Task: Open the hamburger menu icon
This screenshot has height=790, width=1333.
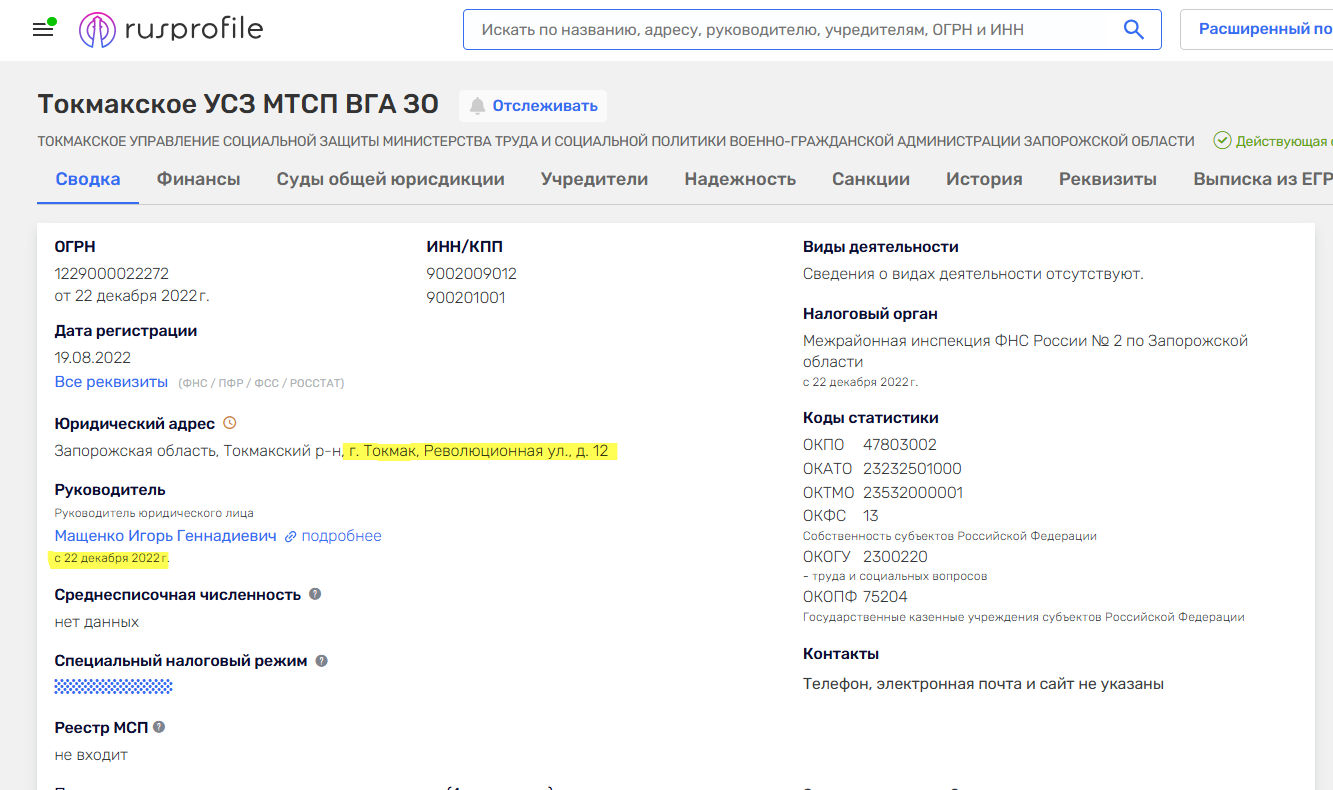Action: pyautogui.click(x=43, y=30)
